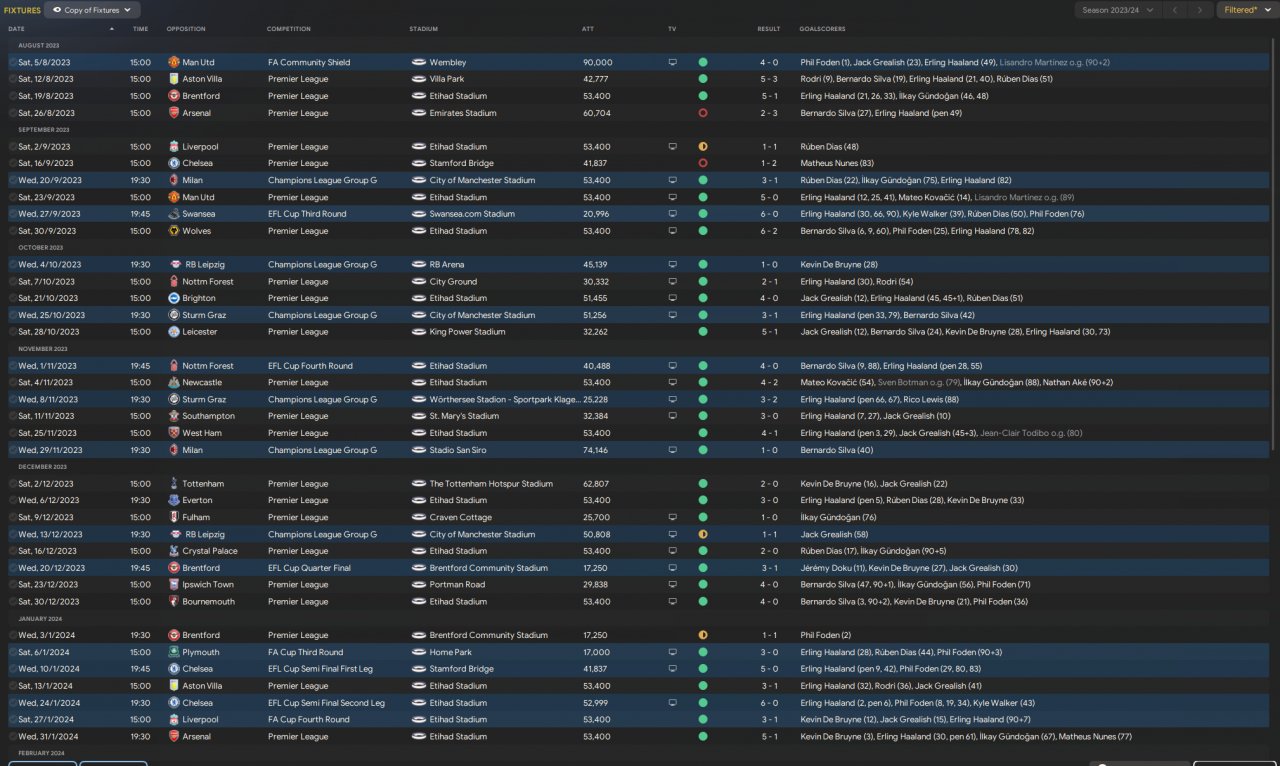Open the EFL Cup Quarter Final competition link
This screenshot has width=1280, height=766.
pos(309,568)
